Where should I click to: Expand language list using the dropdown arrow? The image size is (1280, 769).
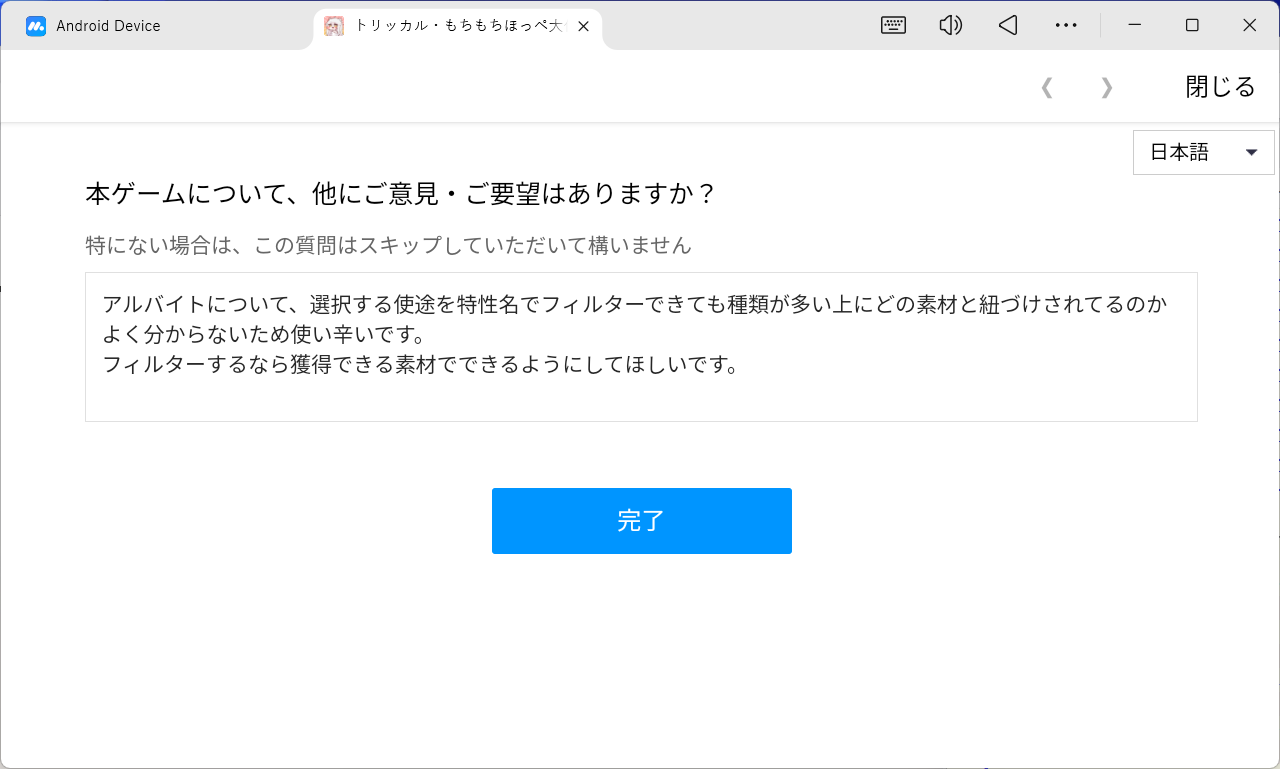pyautogui.click(x=1251, y=153)
